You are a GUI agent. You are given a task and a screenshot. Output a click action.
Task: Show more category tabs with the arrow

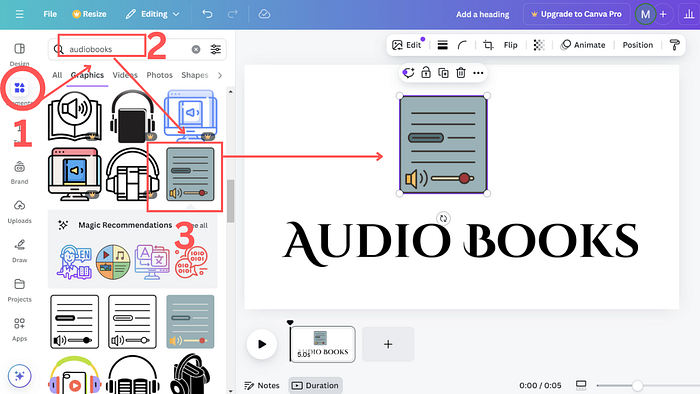click(220, 75)
